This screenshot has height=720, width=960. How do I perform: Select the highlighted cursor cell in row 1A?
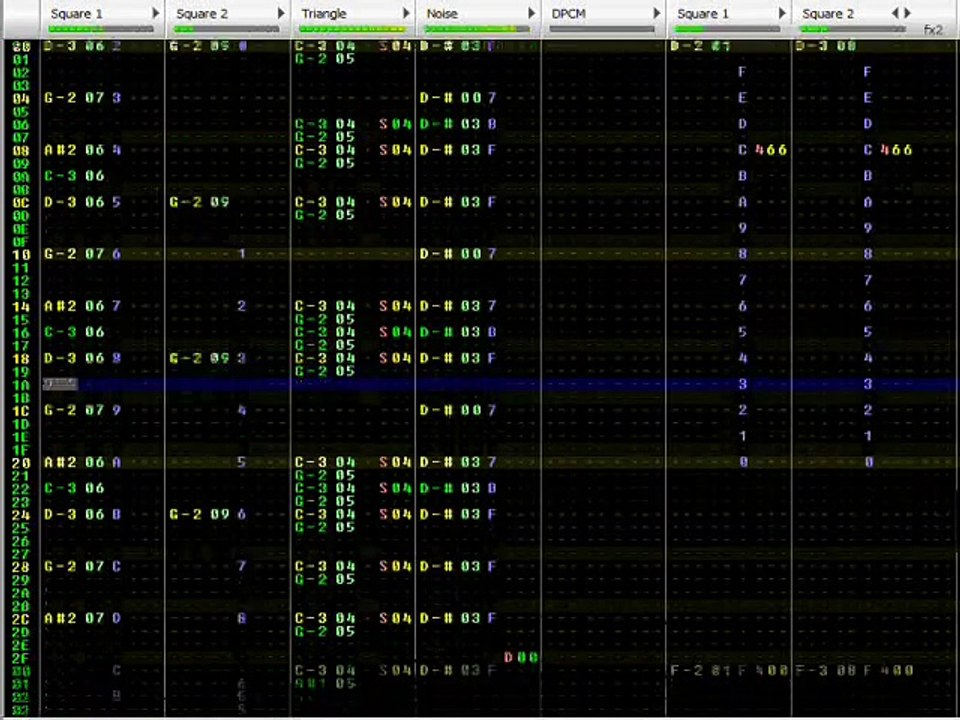tap(60, 384)
